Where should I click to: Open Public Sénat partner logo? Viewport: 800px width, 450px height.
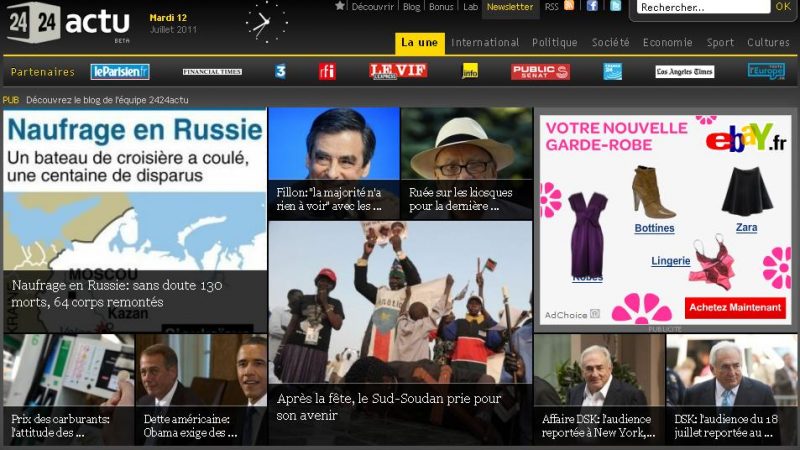click(x=540, y=71)
